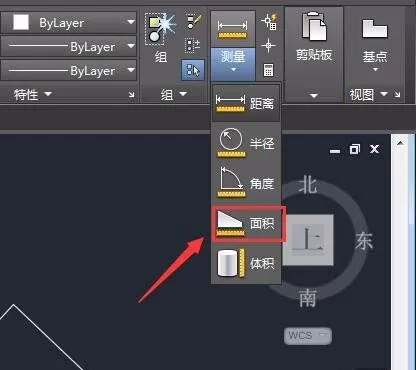This screenshot has height=370, width=416.
Task: Click the ID point crosshair icon
Action: [269, 46]
